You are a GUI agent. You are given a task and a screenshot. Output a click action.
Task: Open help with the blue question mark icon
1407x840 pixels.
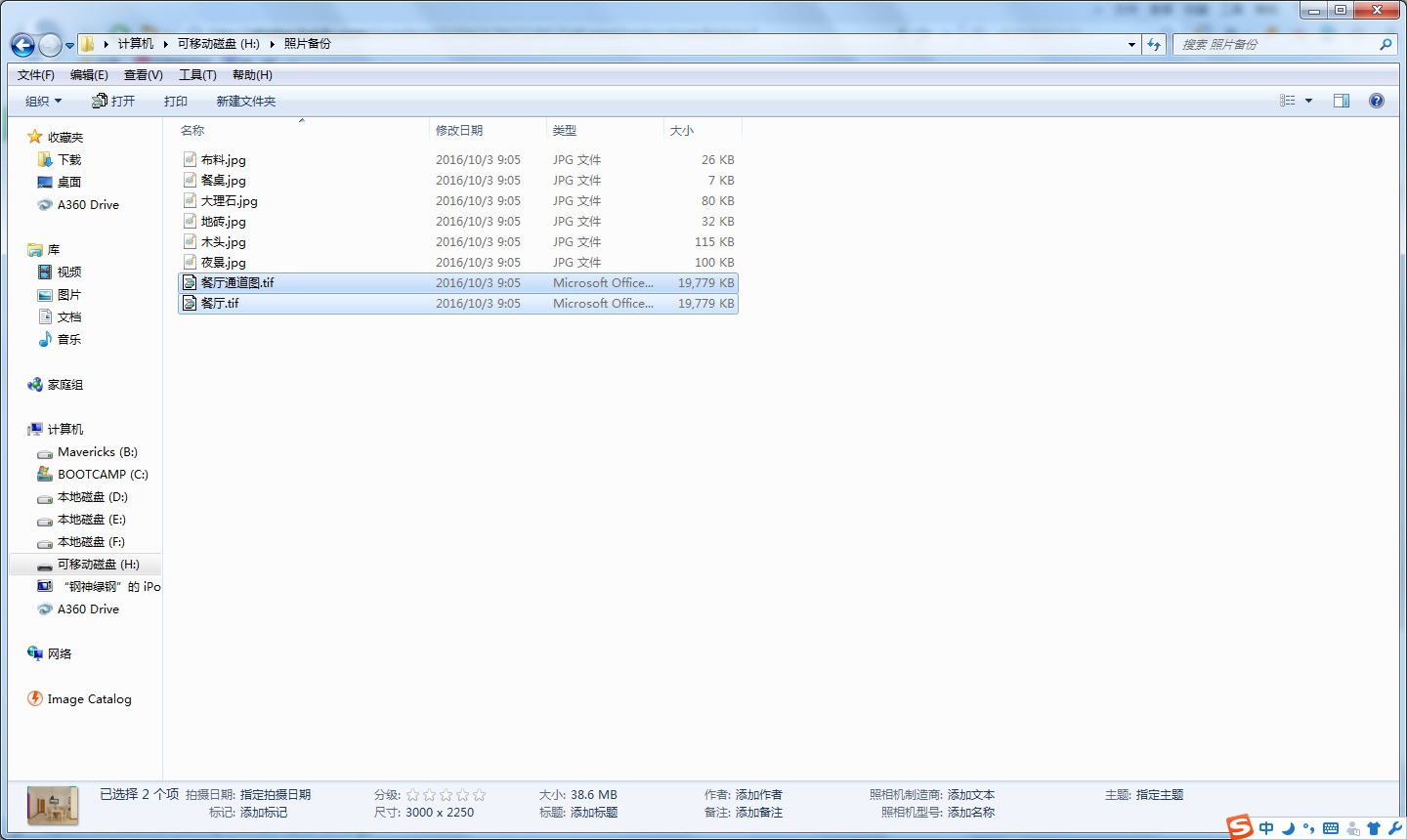click(1377, 101)
